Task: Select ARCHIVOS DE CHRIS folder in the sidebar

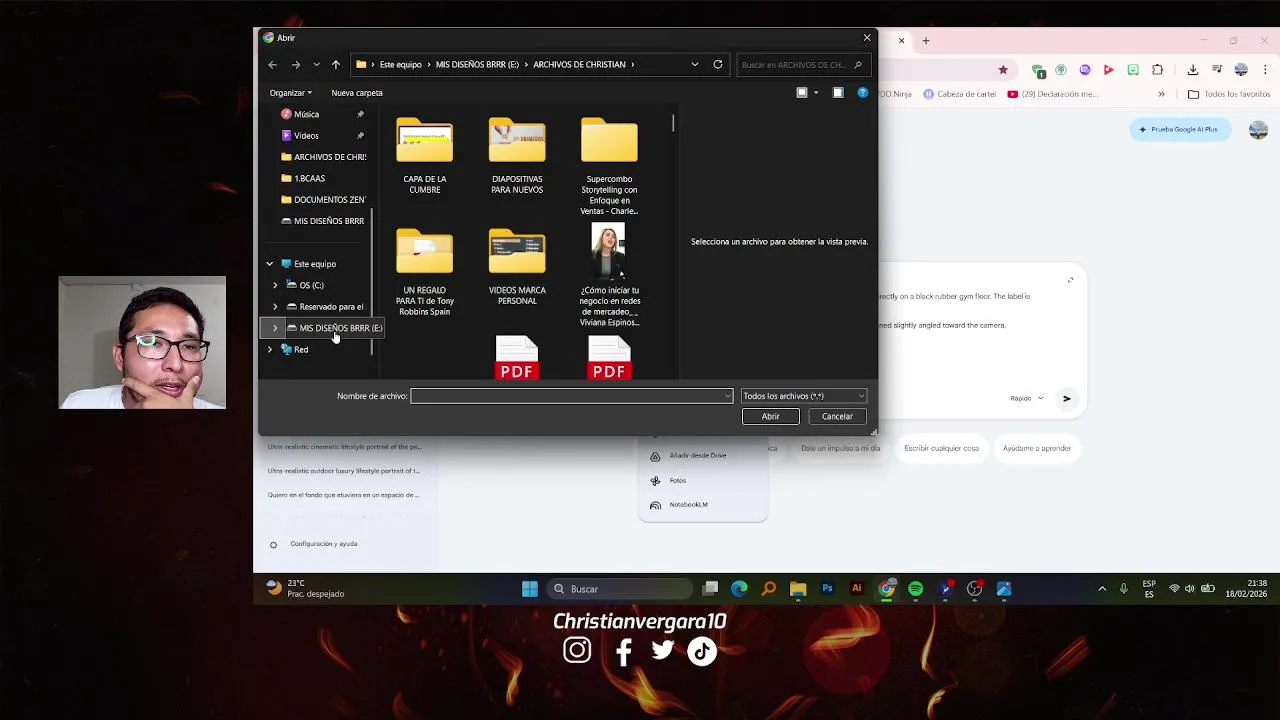Action: point(322,157)
